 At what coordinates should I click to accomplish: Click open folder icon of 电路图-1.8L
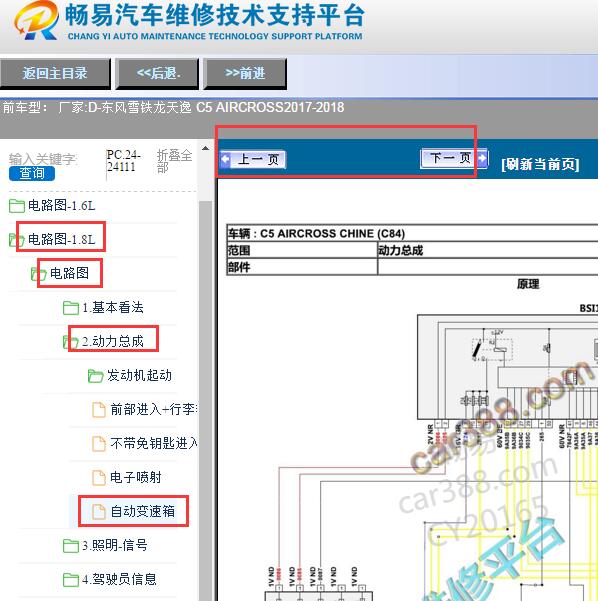17,240
